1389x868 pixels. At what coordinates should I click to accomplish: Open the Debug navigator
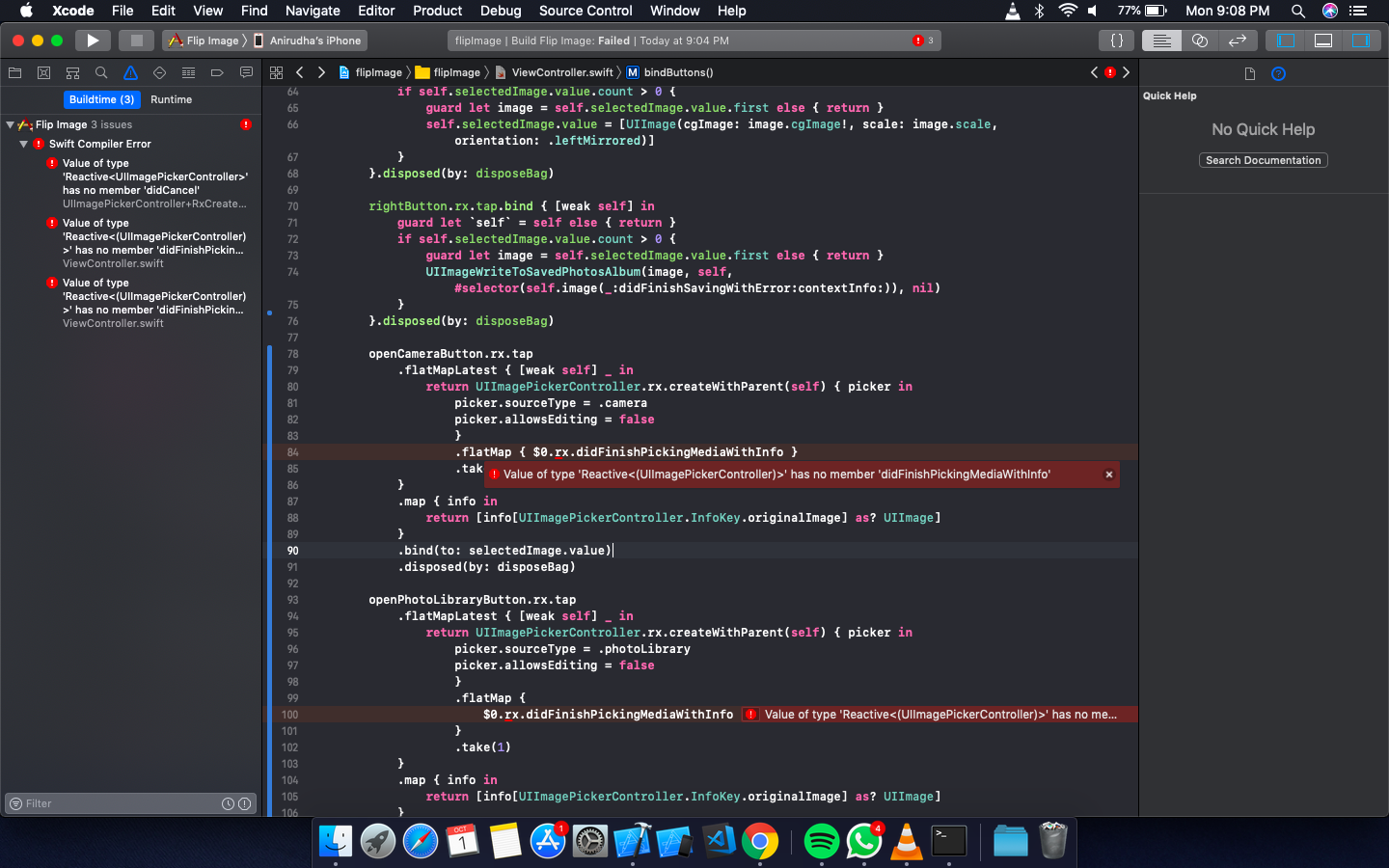[188, 72]
